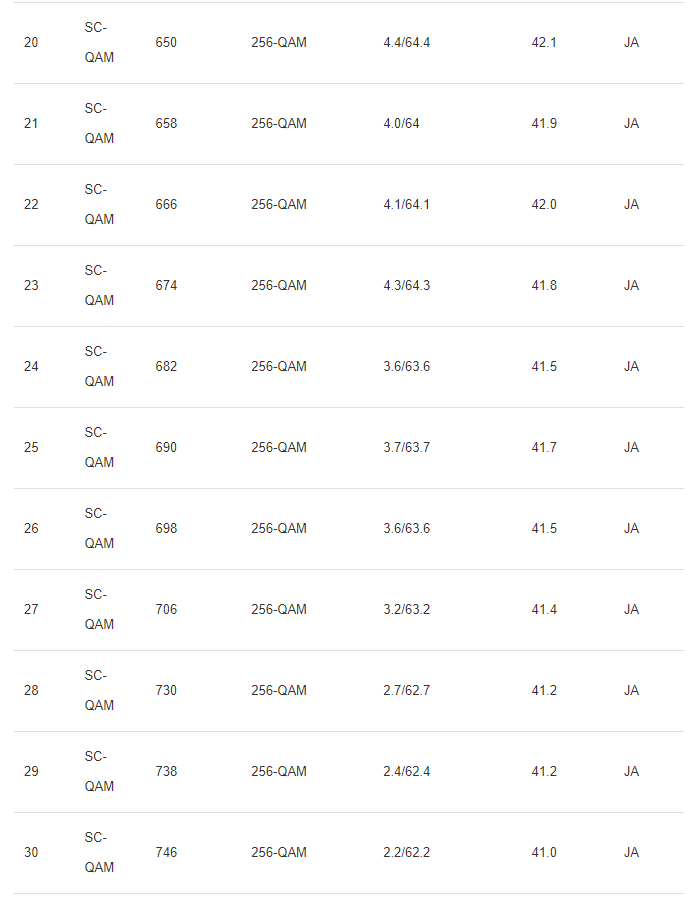Select the 41.7 value in row 25
Image resolution: width=696 pixels, height=909 pixels.
(x=544, y=448)
